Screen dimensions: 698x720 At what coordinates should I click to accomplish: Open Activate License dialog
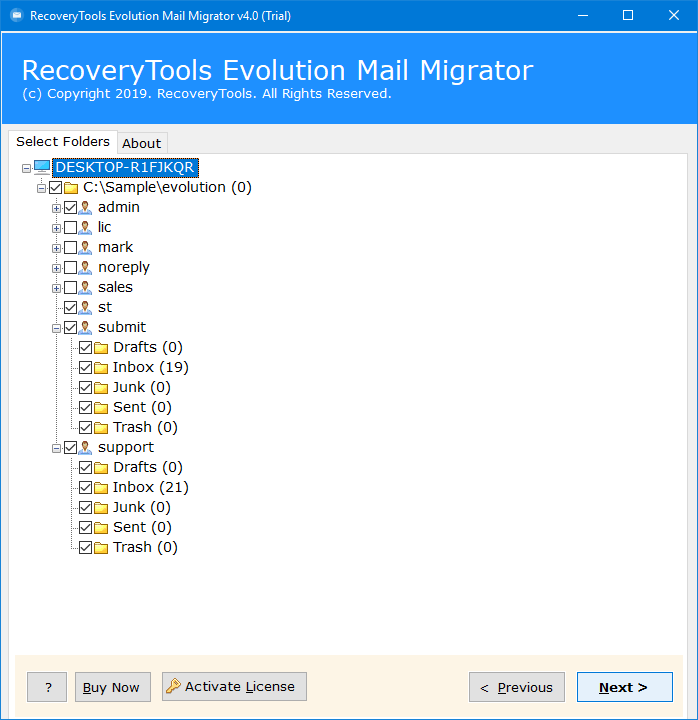point(234,686)
